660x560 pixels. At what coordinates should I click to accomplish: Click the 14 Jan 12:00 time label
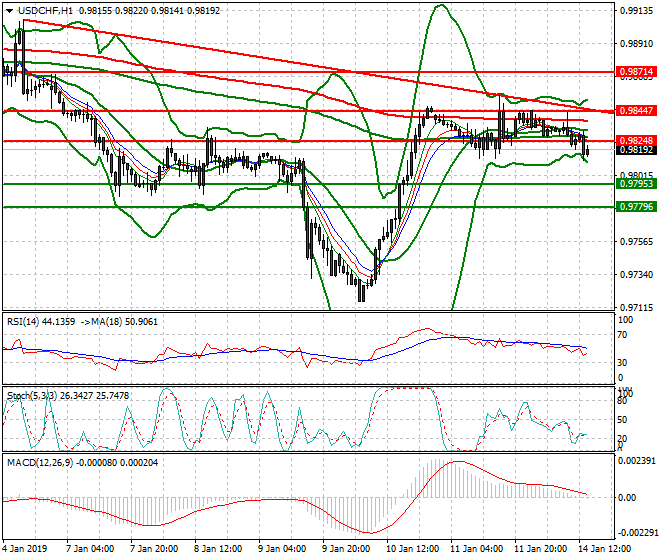point(604,549)
